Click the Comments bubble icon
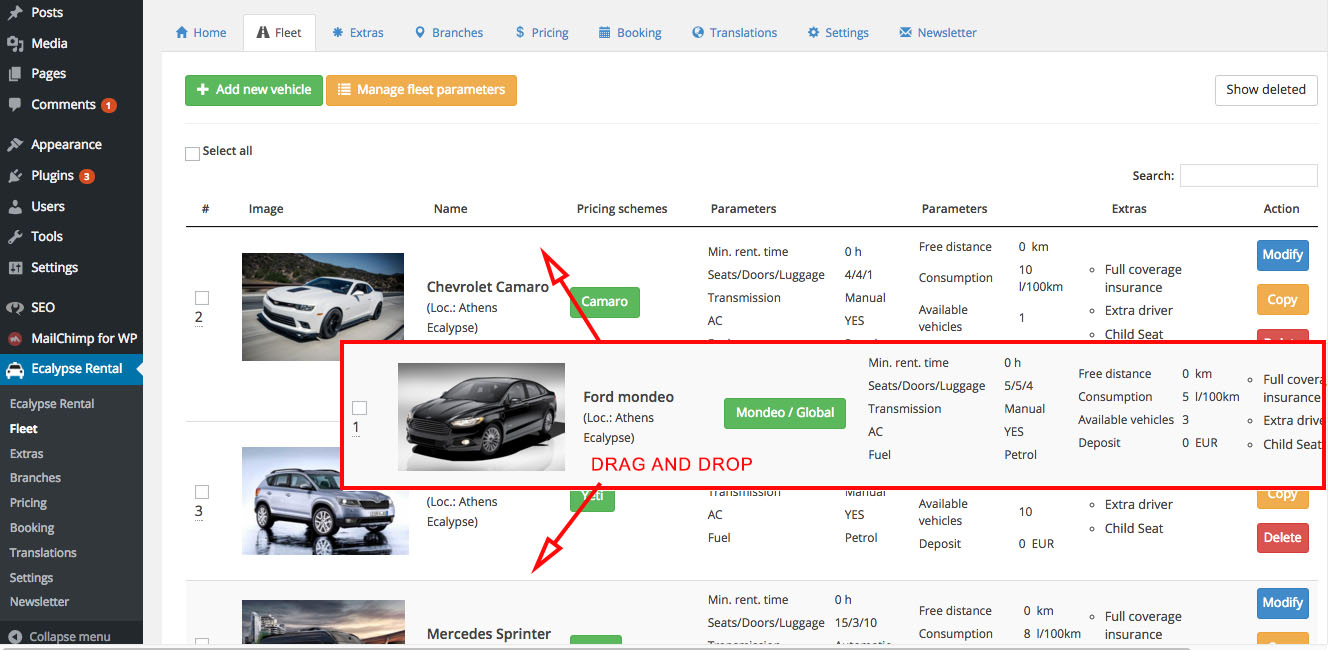 (x=15, y=104)
